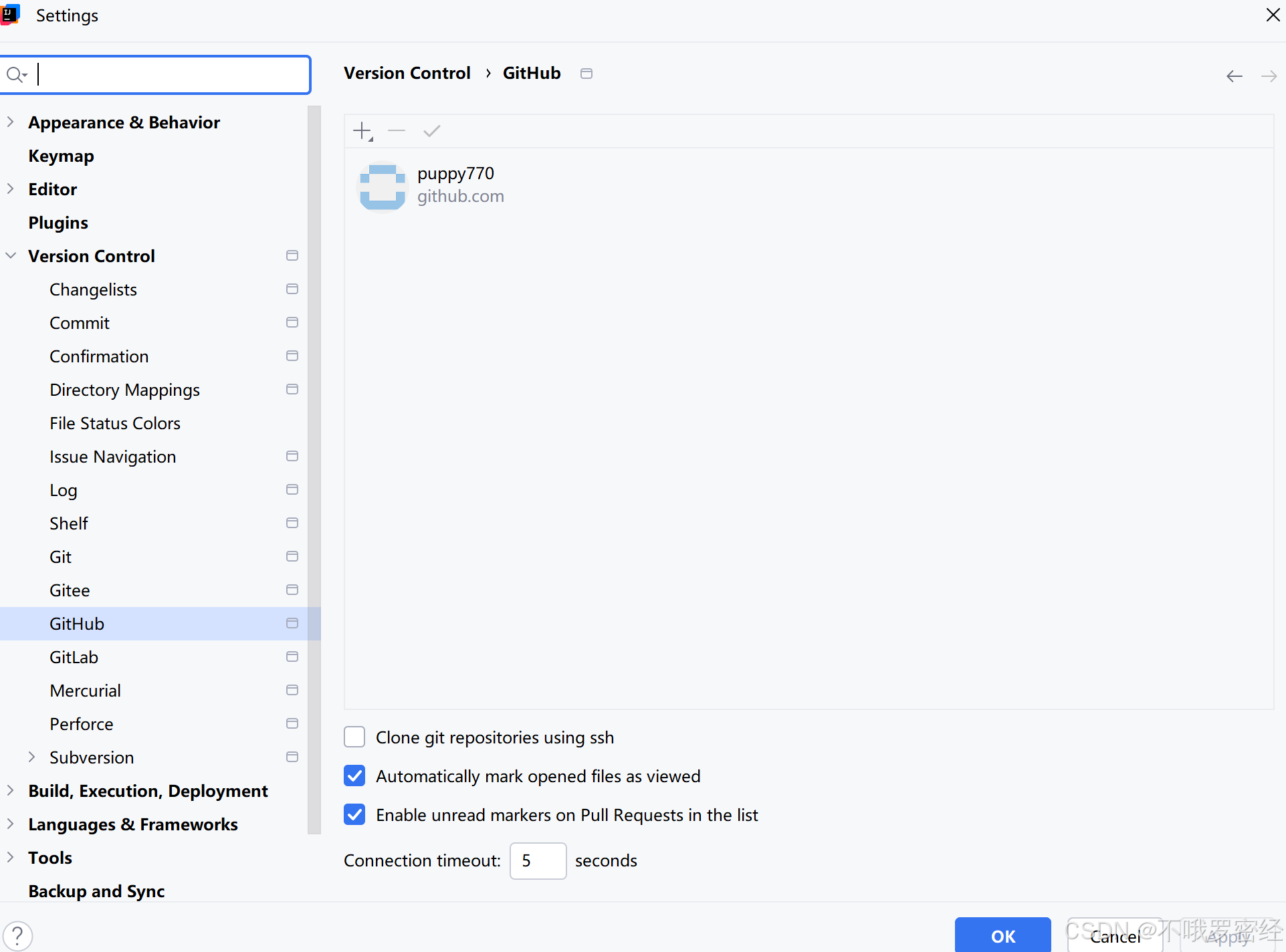Click the Connection timeout input field
Image resolution: width=1286 pixels, height=952 pixels.
538,860
